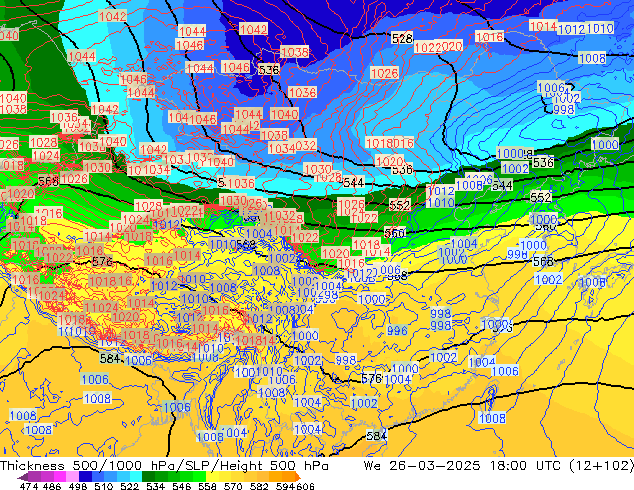This screenshot has width=634, height=490.
Task: Click the legend value '522'
Action: [130, 486]
